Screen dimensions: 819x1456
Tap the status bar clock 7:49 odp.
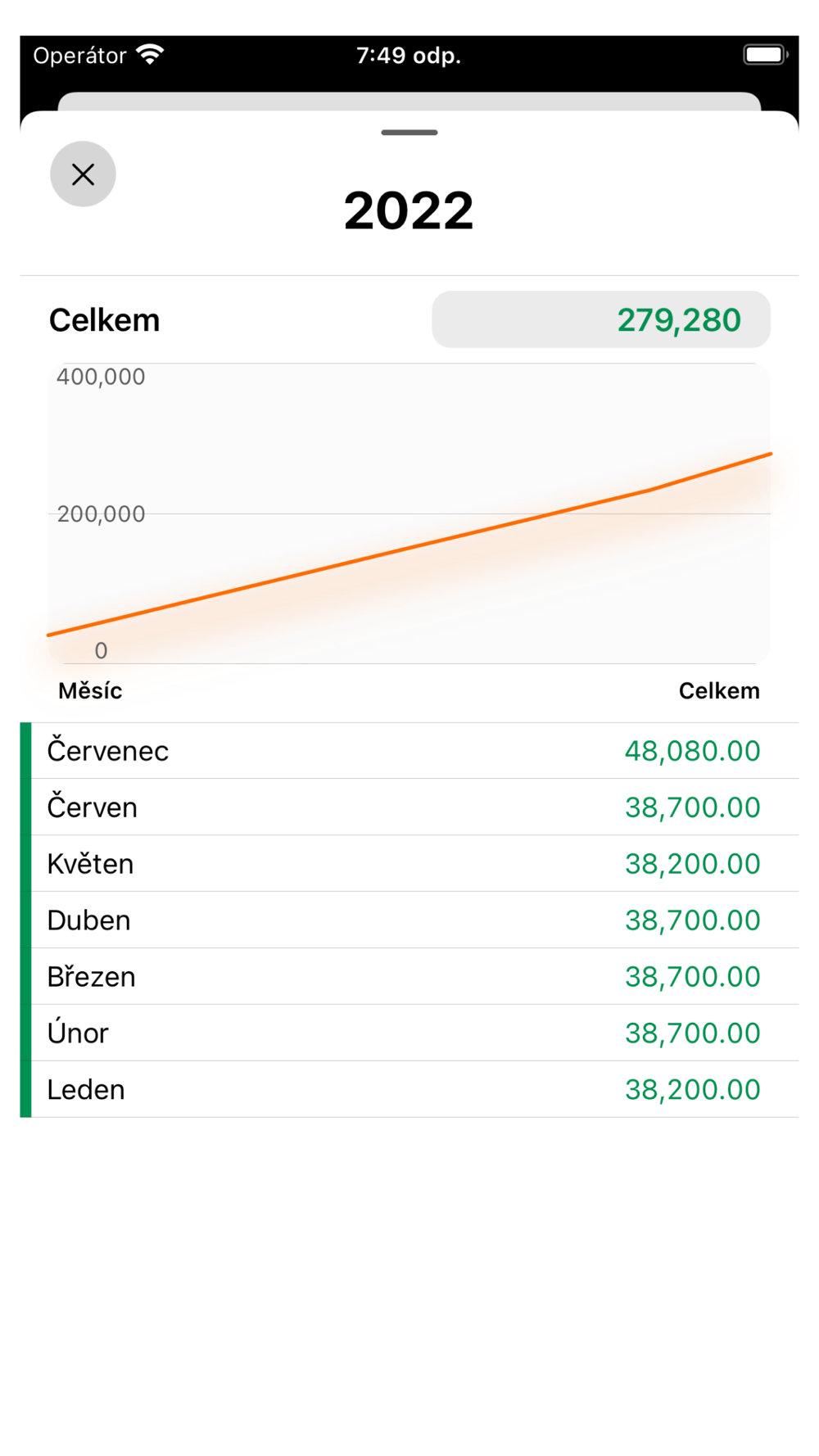[x=409, y=56]
